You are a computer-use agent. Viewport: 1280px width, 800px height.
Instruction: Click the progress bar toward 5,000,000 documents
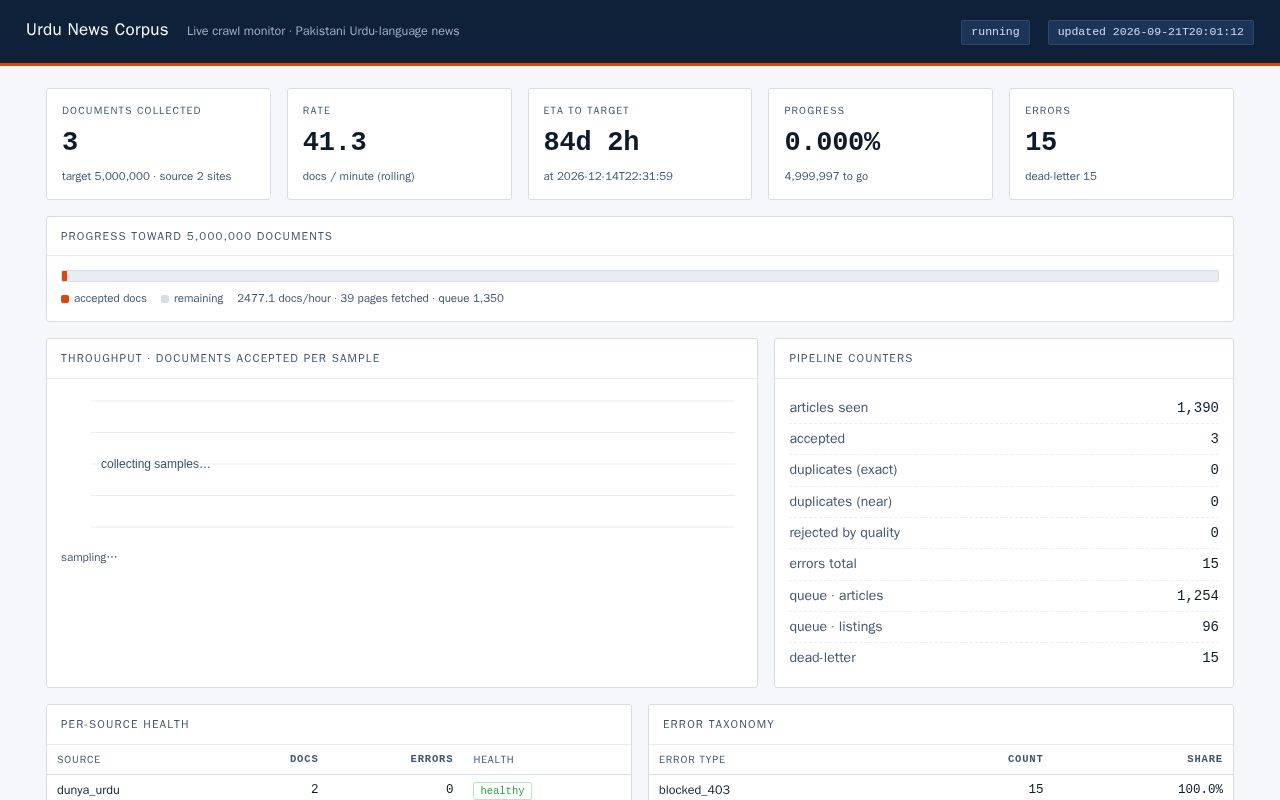(x=640, y=276)
